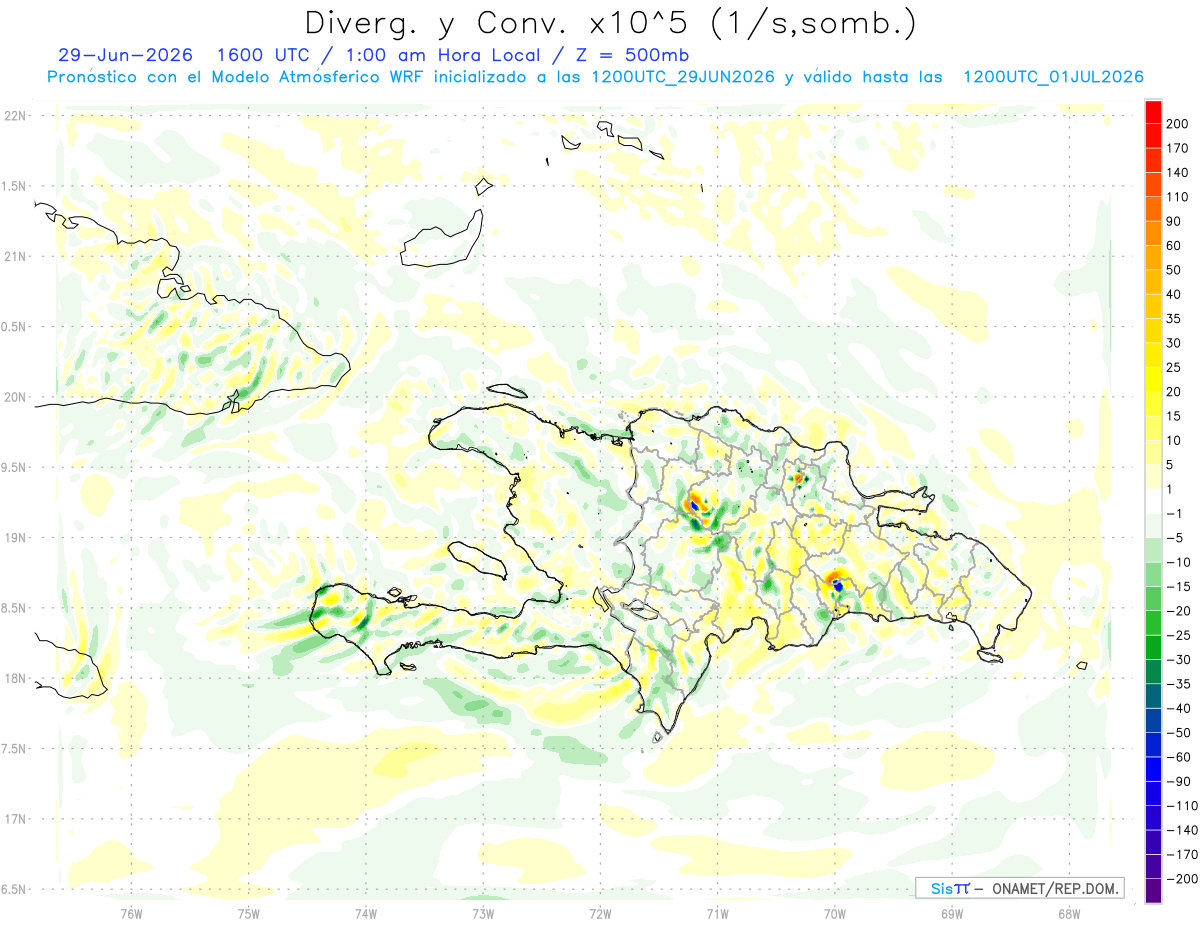Click the '-50' color scale value
The height and width of the screenshot is (927, 1200).
1180,733
